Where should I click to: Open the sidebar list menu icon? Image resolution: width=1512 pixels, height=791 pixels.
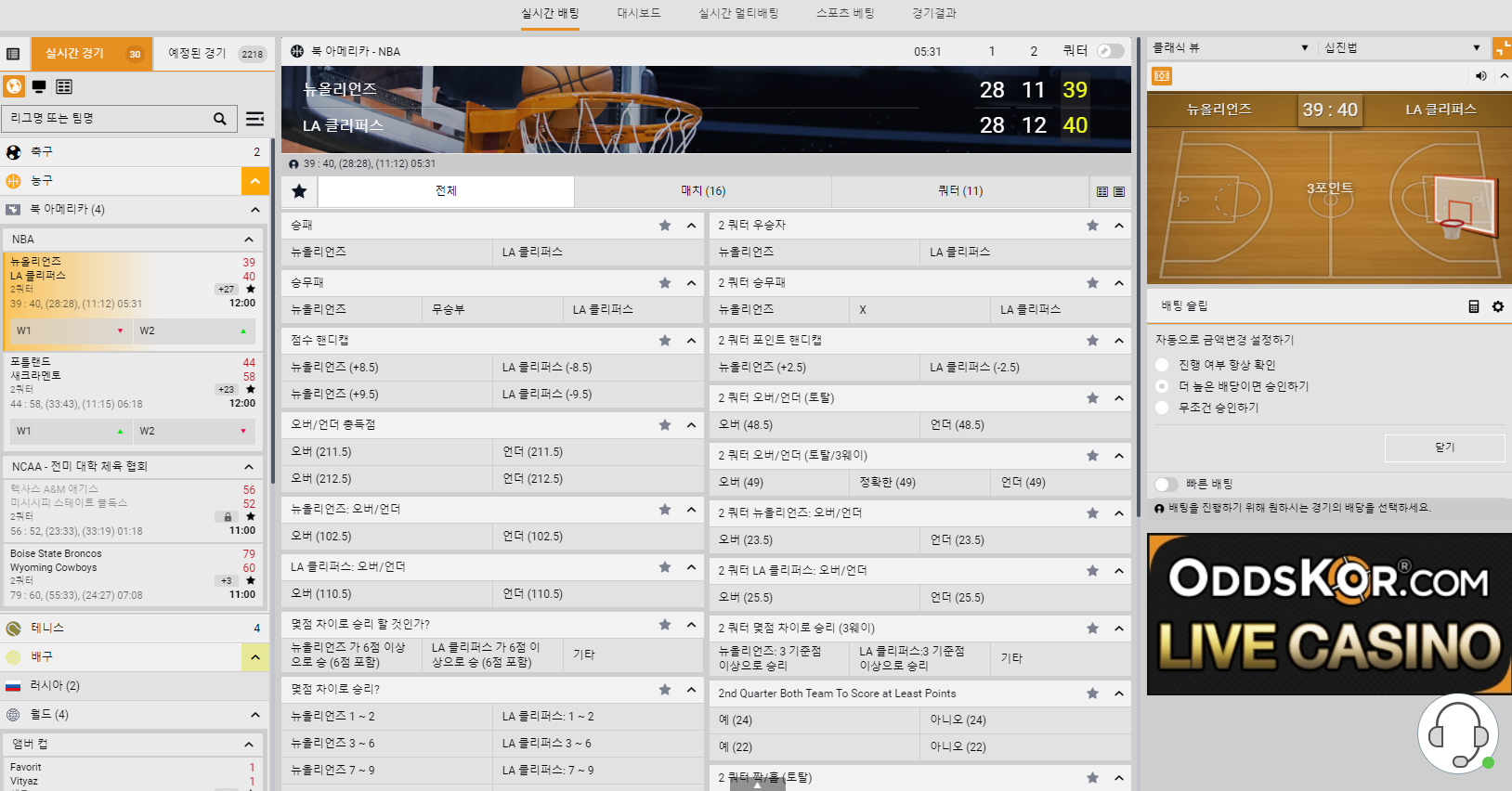pos(13,54)
